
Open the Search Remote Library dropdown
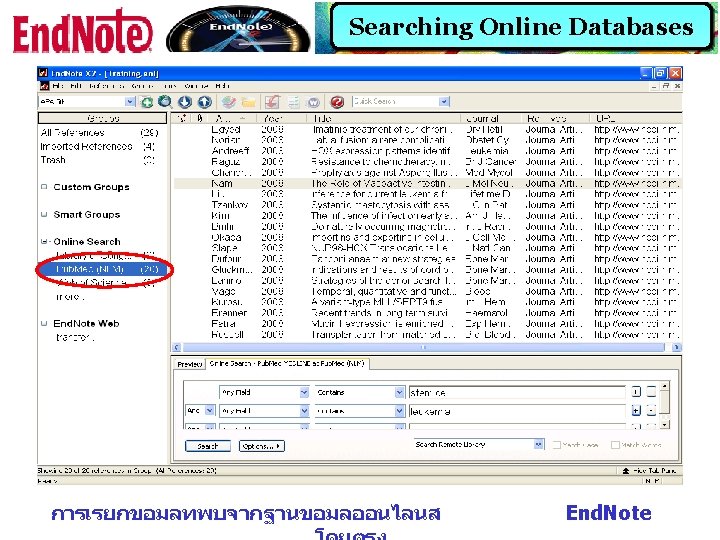click(x=539, y=444)
